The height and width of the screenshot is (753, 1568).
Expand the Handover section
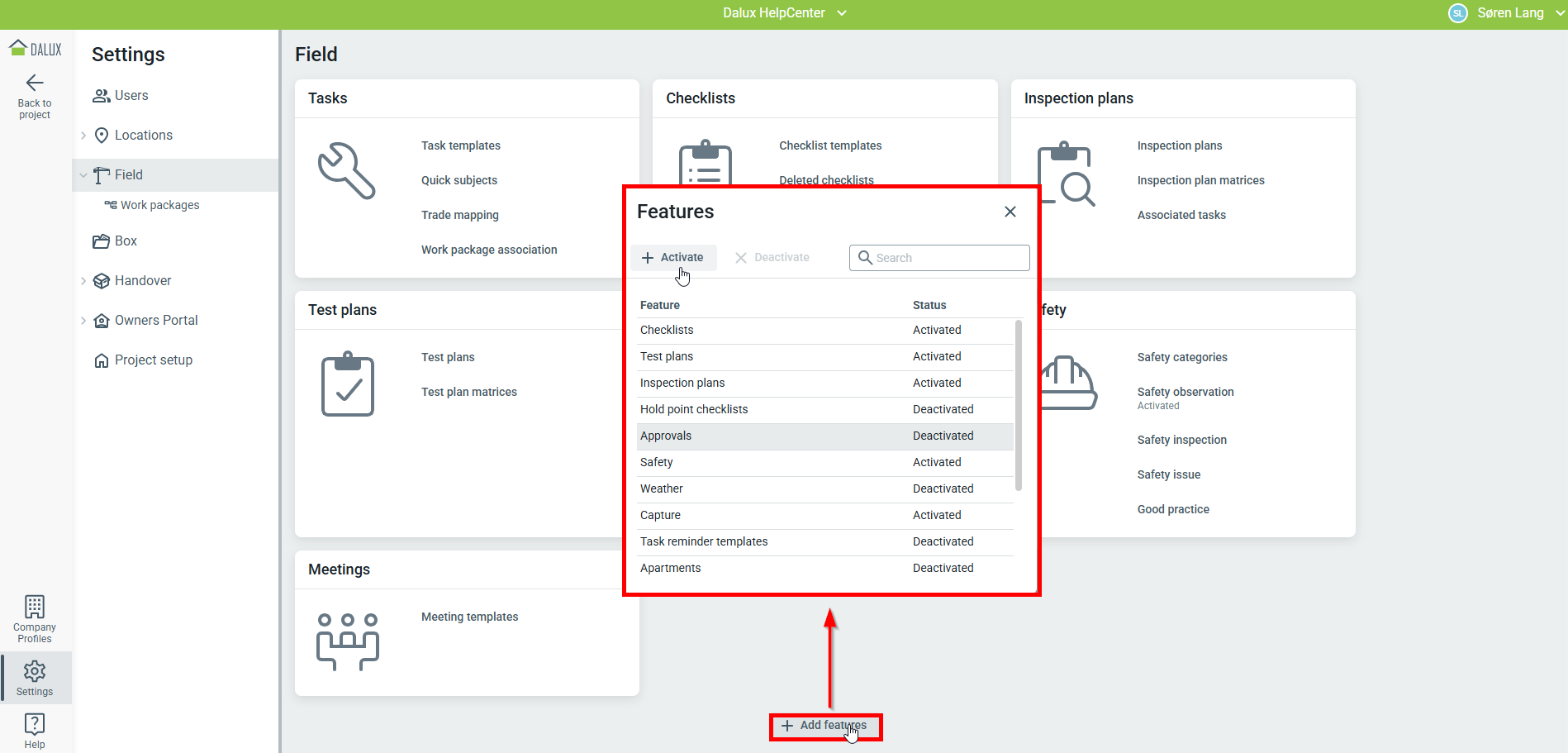pos(83,281)
